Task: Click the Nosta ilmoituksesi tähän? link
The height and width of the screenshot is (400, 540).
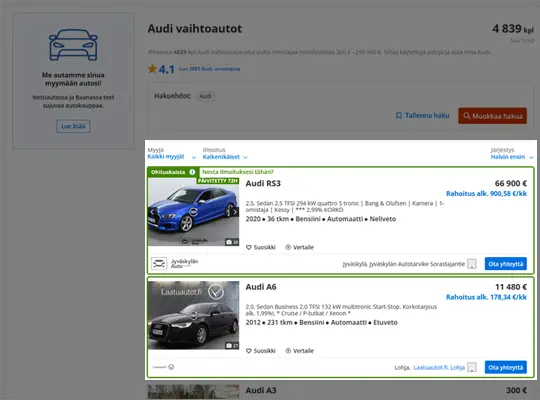Action: [238, 172]
